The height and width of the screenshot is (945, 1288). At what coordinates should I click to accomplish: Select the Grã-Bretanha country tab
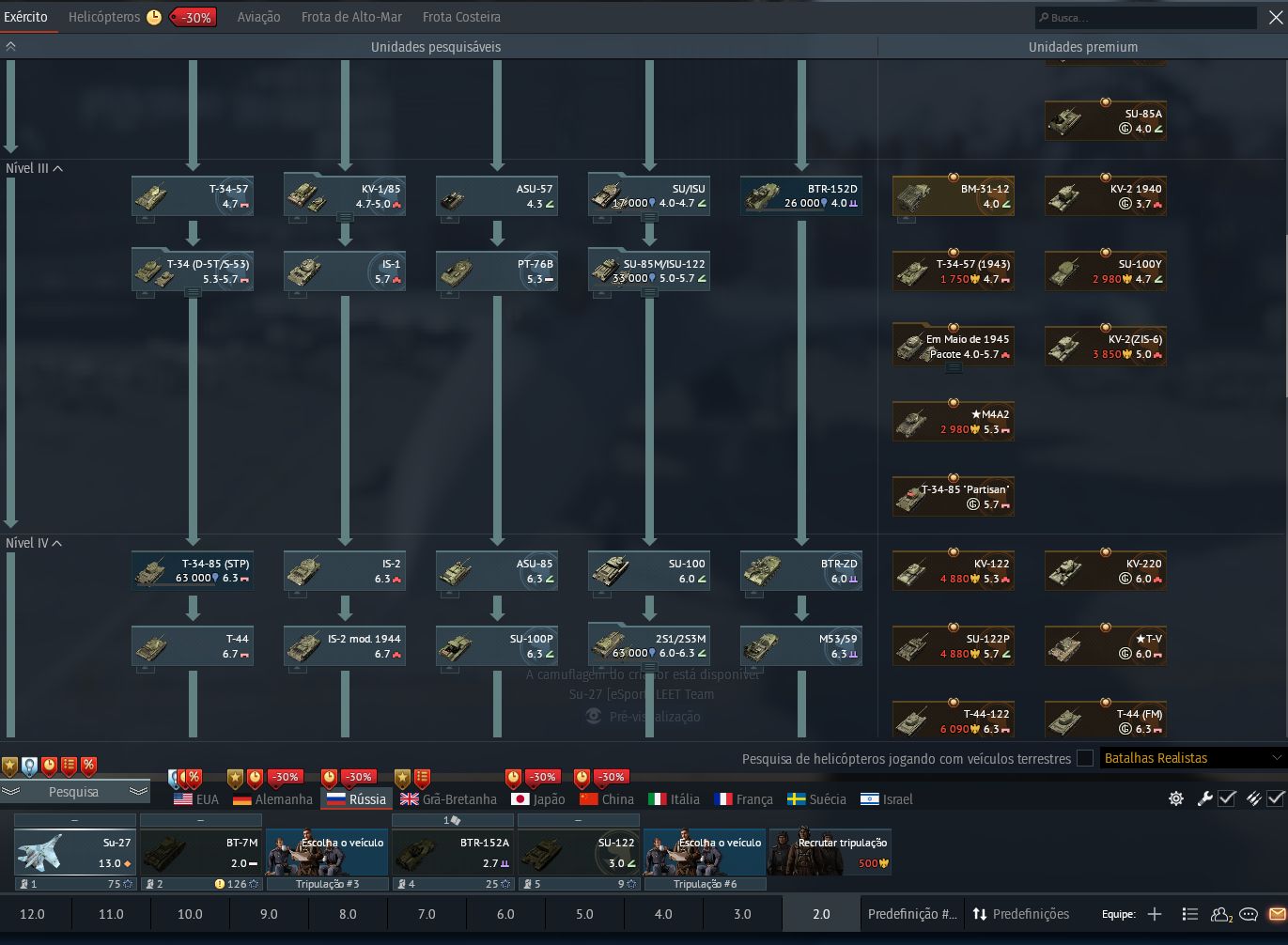448,799
